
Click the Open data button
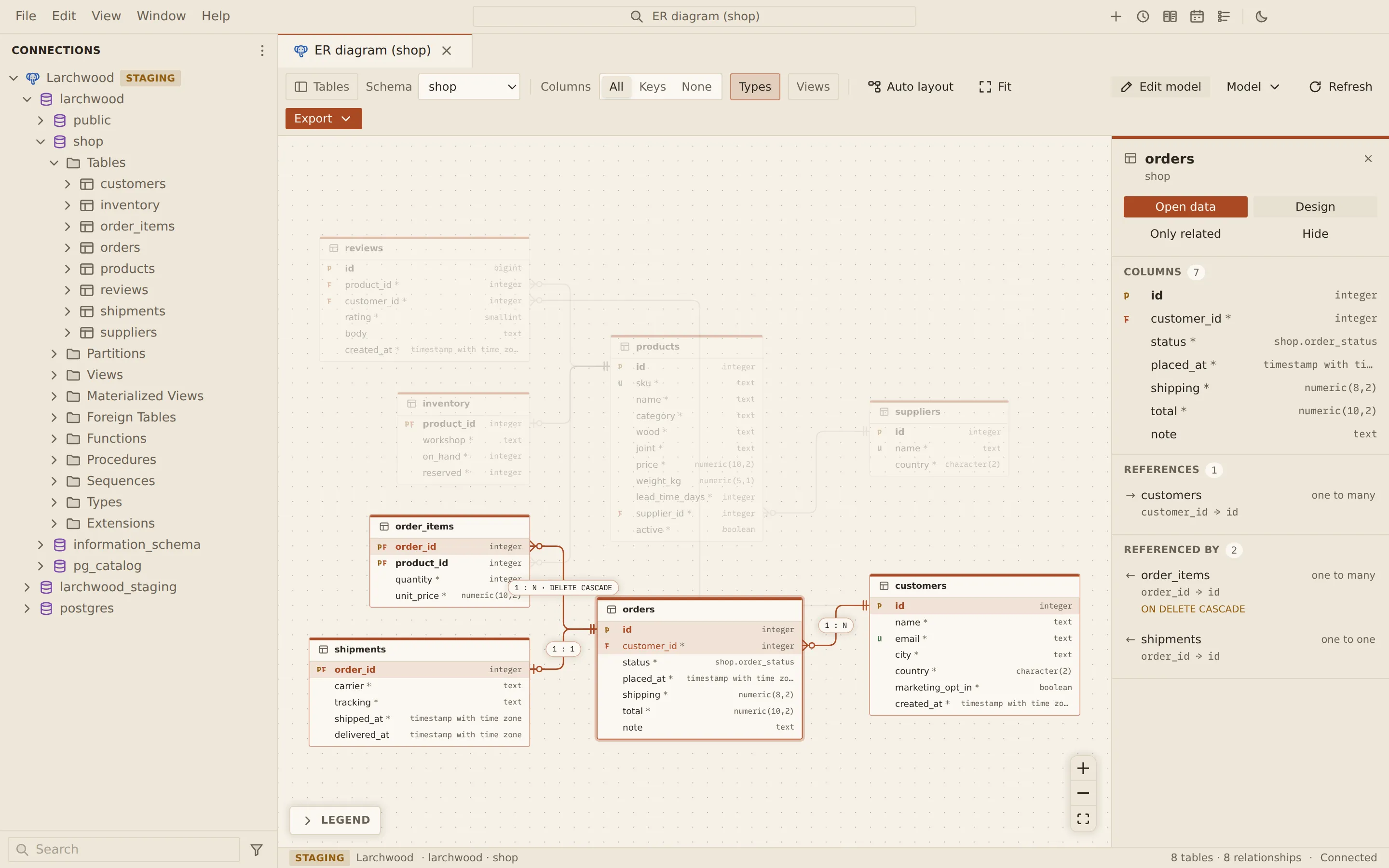click(x=1185, y=207)
